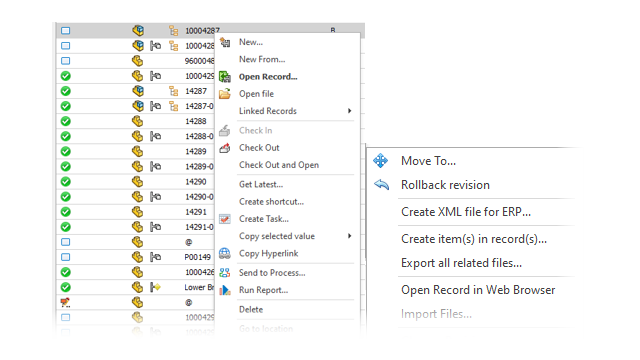Click the Move To arrows icon

(380, 160)
